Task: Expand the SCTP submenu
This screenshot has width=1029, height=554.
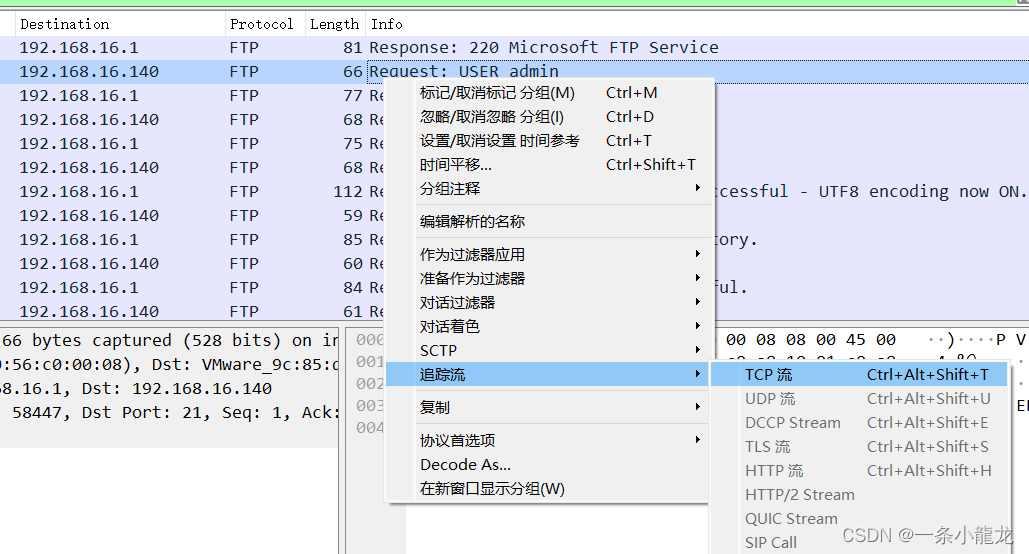Action: click(x=549, y=351)
